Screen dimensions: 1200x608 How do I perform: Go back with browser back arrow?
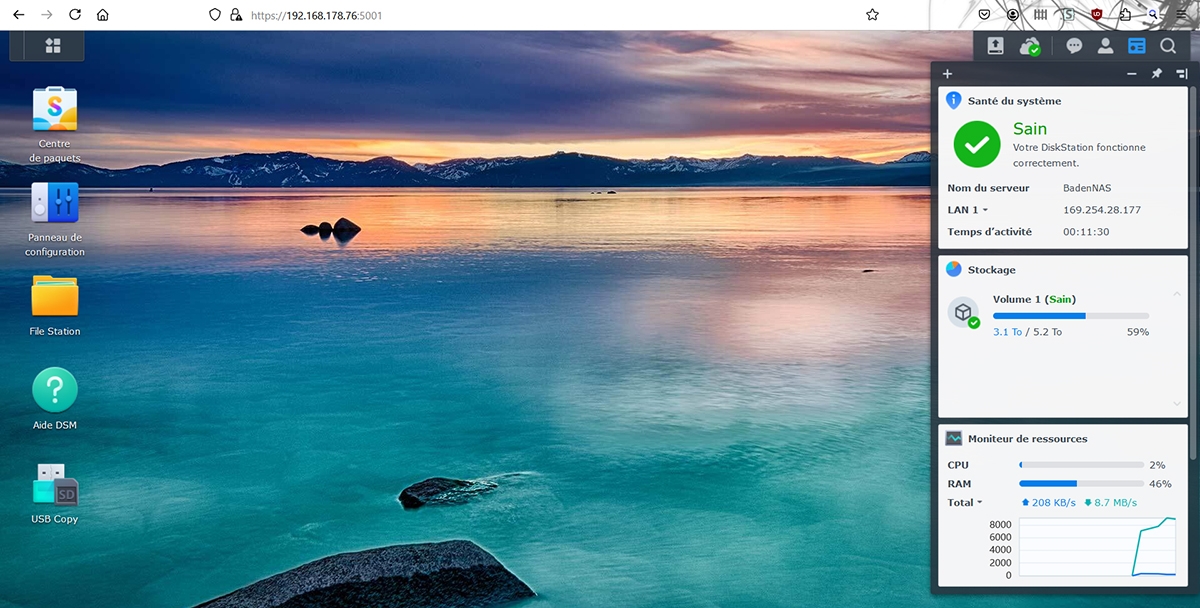[x=18, y=15]
